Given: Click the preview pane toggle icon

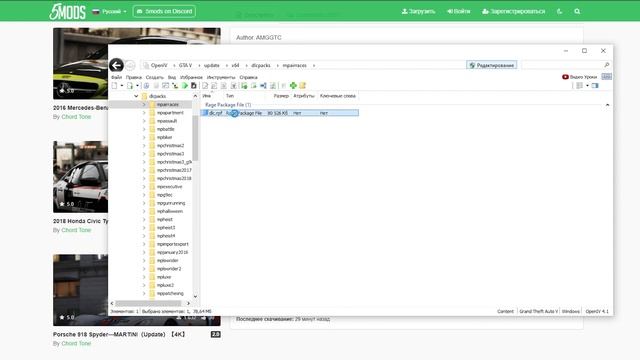Looking at the screenshot, I should pos(595,85).
